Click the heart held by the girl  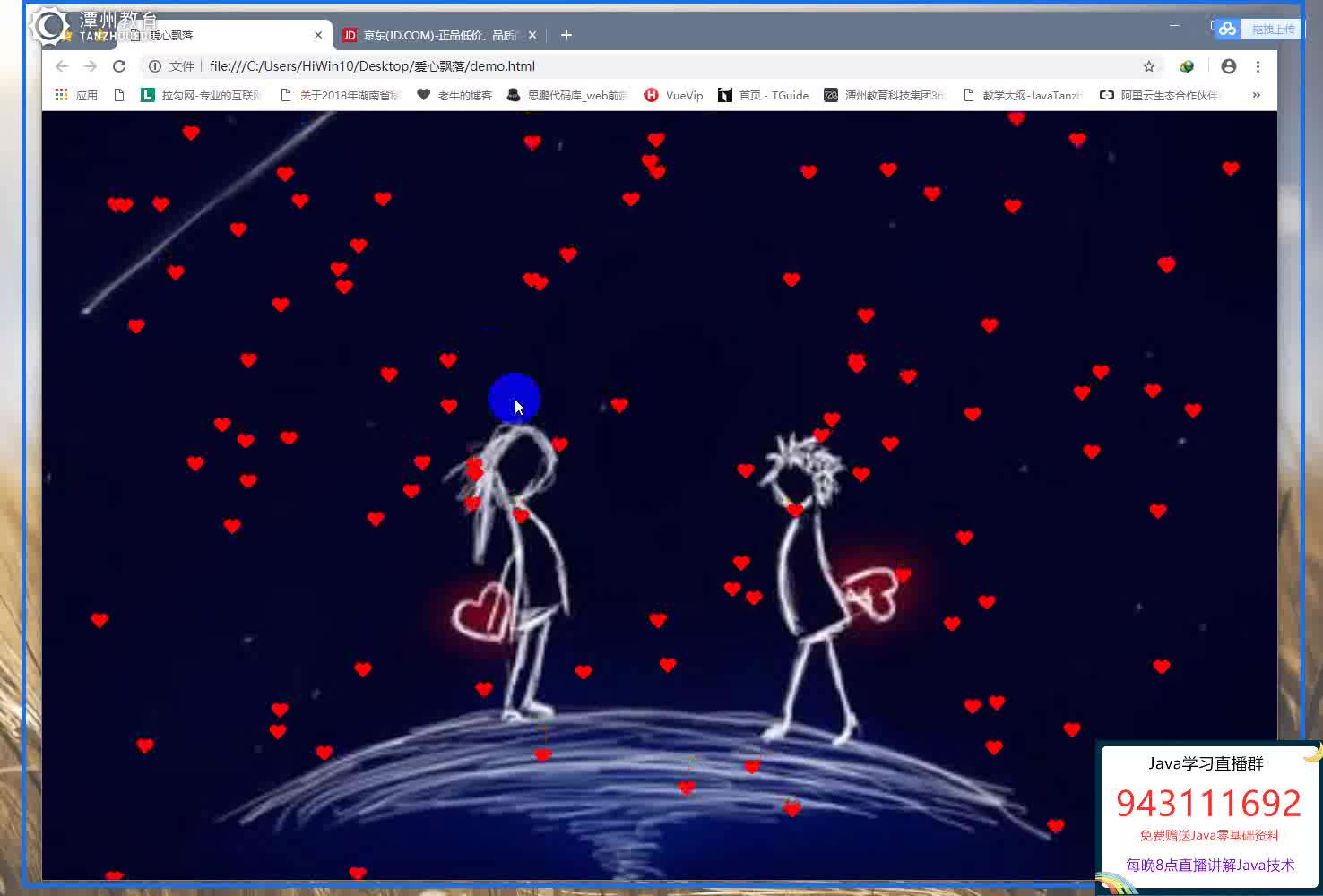click(482, 611)
